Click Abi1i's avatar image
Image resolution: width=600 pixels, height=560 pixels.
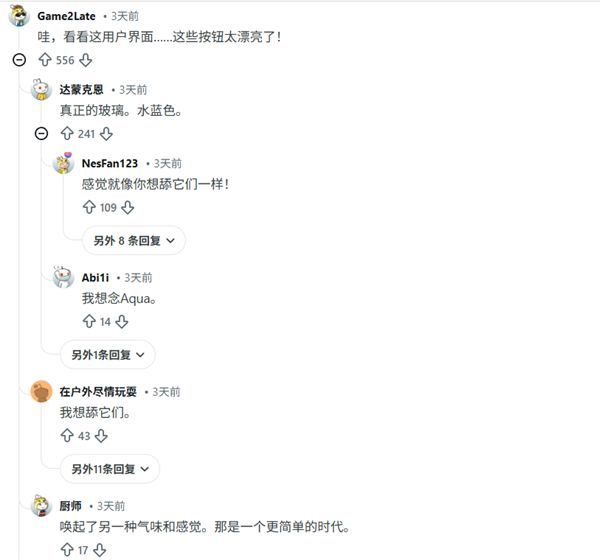[64, 277]
